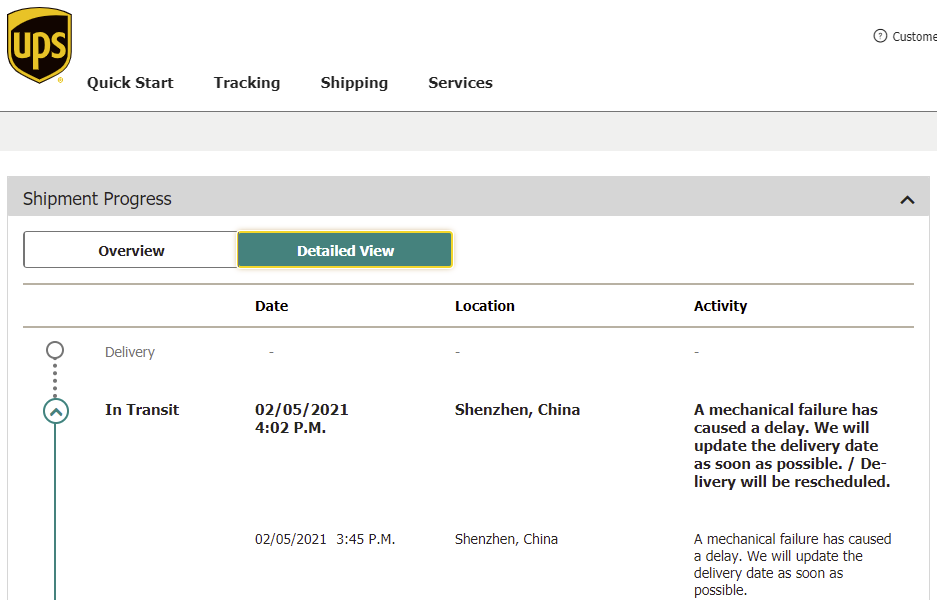Screen dimensions: 937x600
Task: Click the Date column header
Action: tap(271, 306)
